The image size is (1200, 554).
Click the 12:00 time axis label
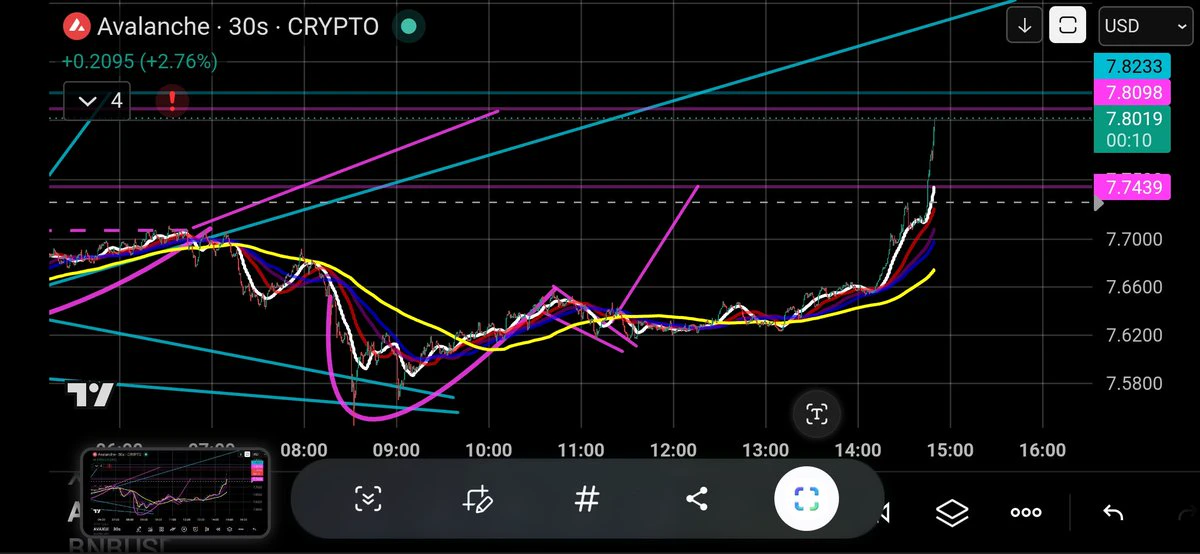[673, 451]
